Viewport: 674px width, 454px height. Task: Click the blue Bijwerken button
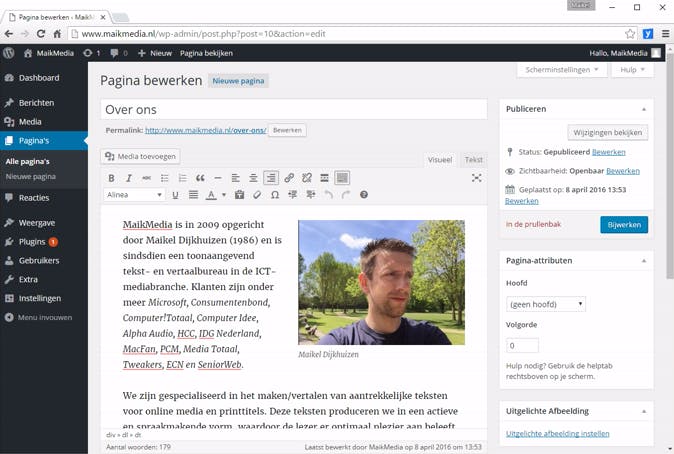tap(623, 225)
